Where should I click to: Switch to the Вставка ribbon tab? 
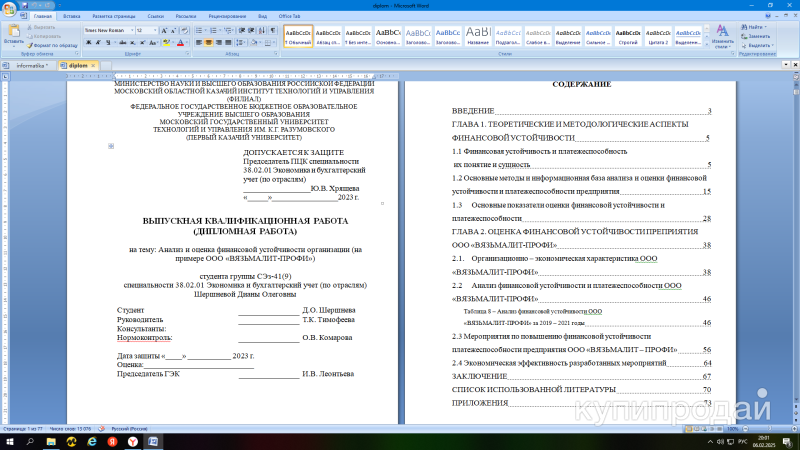click(x=72, y=17)
